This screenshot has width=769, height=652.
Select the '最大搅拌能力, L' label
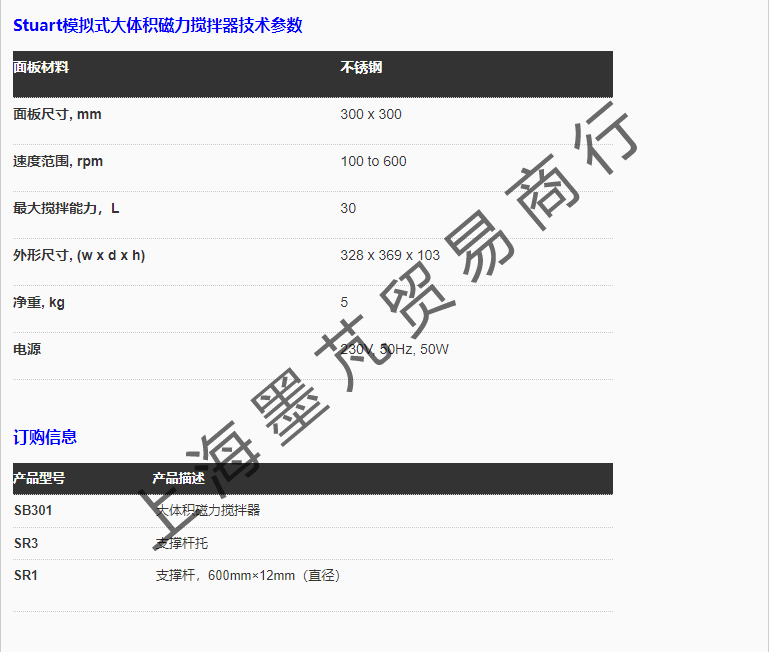point(66,209)
